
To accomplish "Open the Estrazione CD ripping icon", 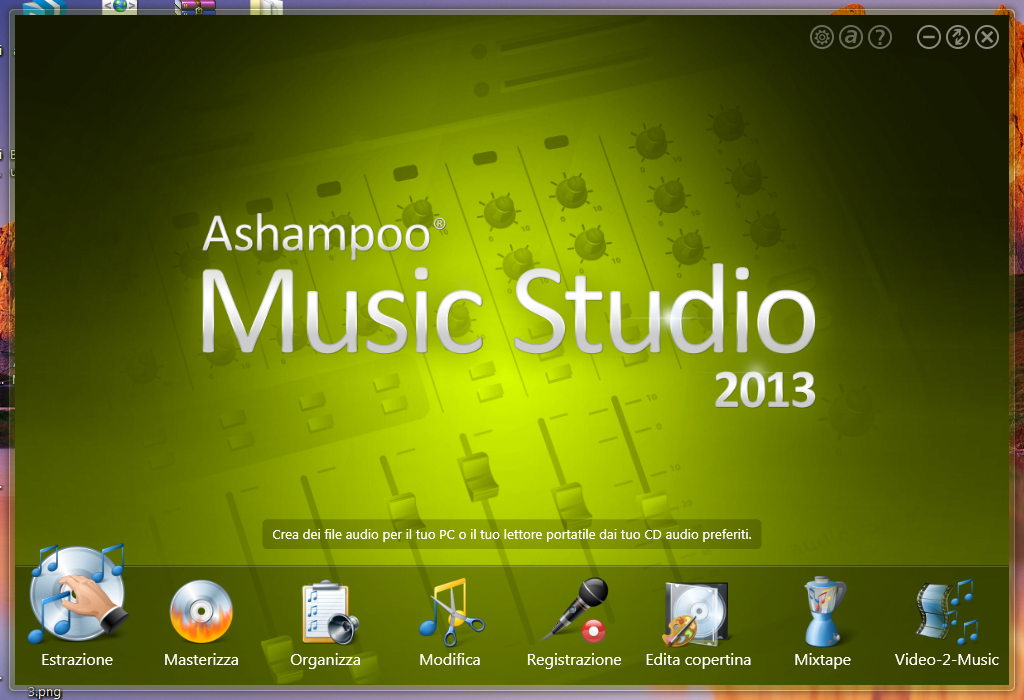I will [76, 594].
